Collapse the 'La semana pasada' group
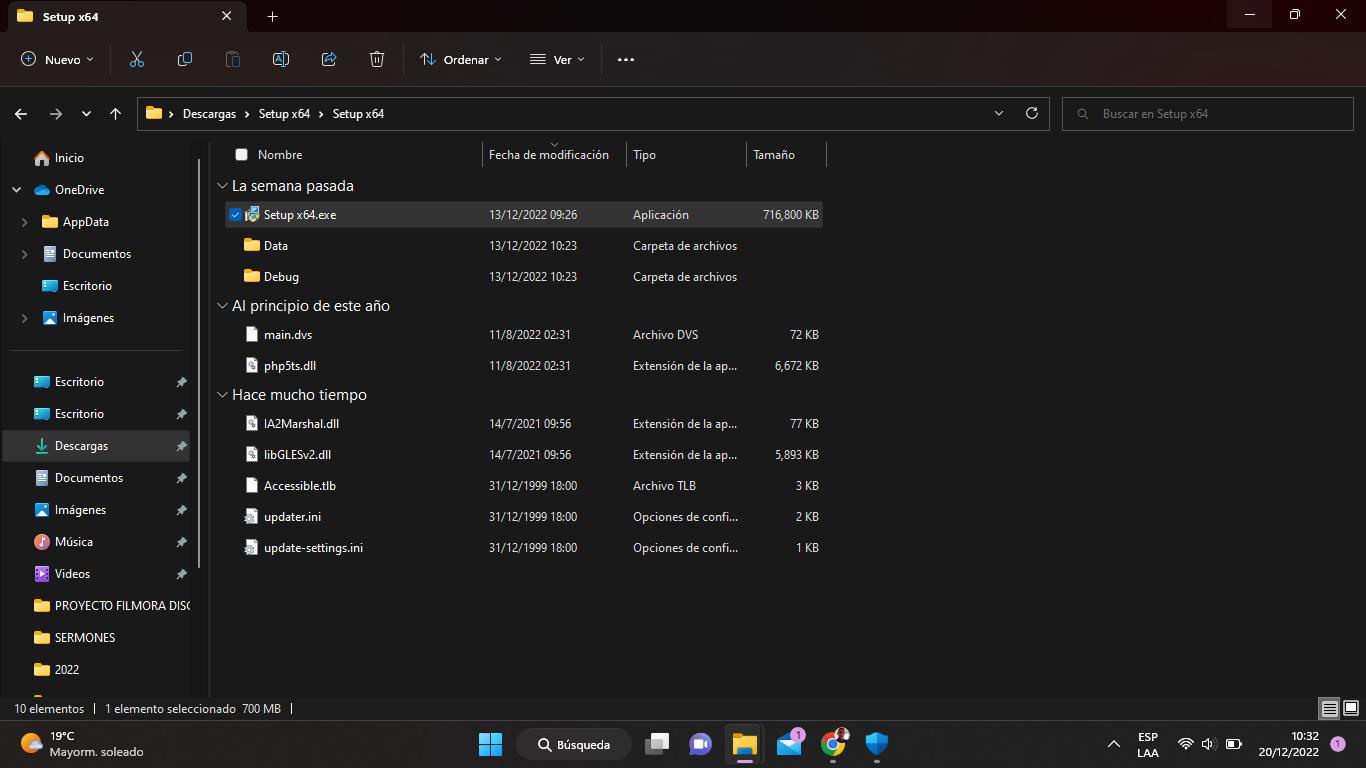Viewport: 1366px width, 768px height. (222, 186)
